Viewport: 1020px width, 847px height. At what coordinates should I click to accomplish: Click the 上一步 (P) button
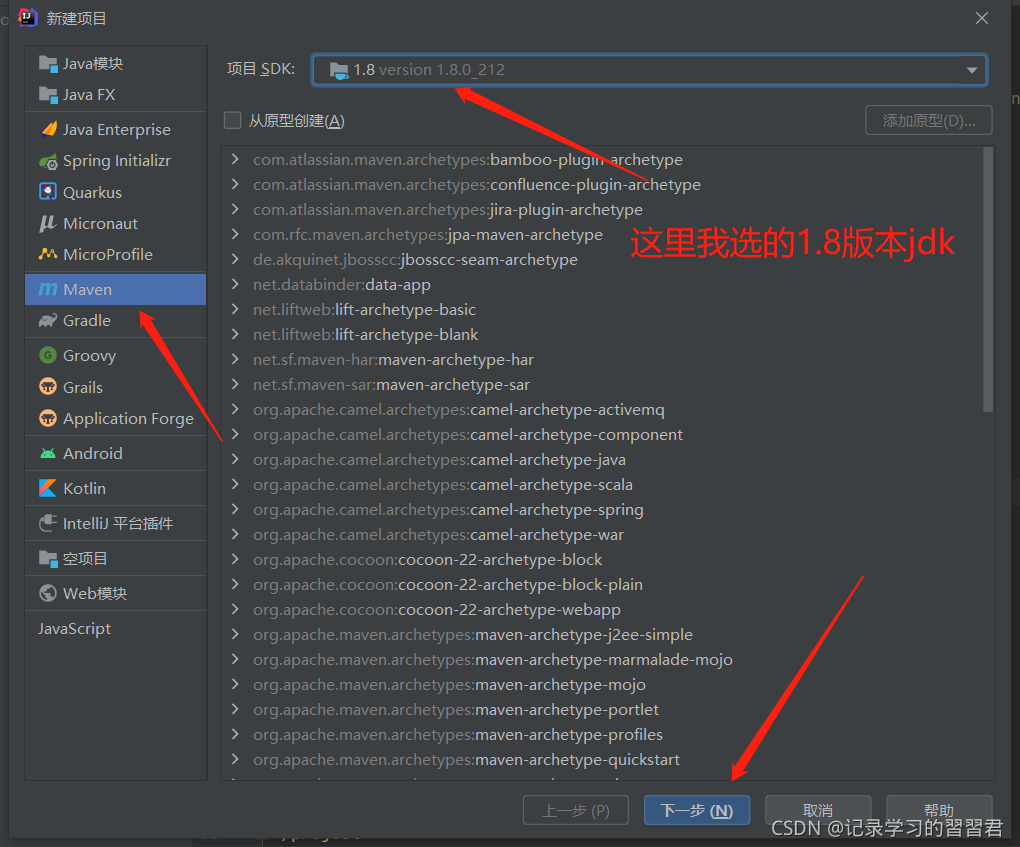pyautogui.click(x=576, y=811)
